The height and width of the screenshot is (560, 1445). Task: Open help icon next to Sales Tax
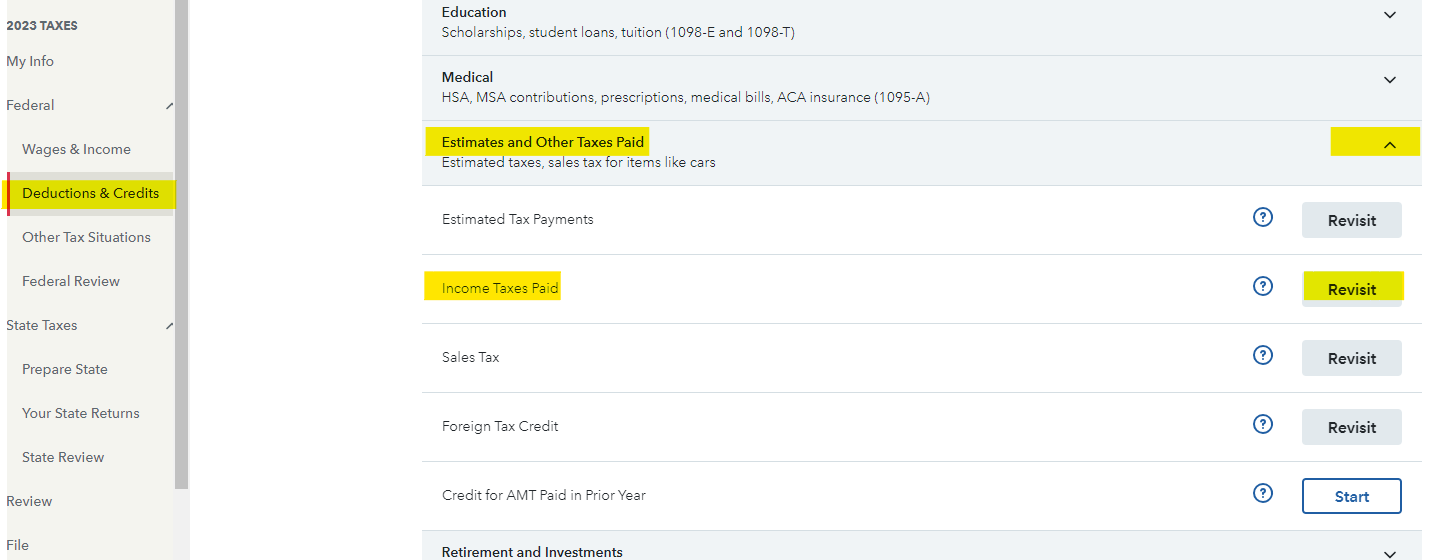1263,355
